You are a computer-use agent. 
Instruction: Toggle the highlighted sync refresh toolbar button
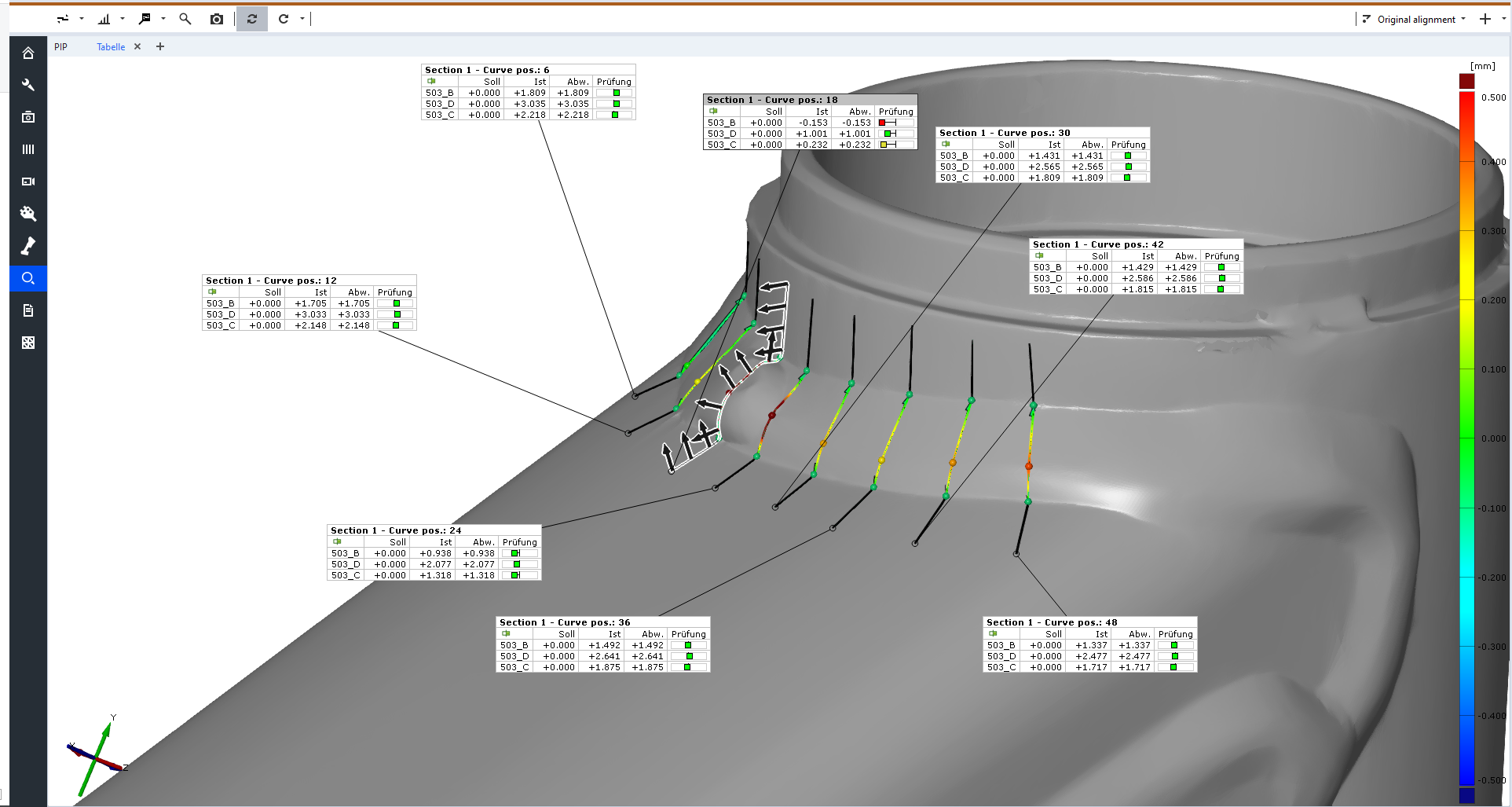(251, 19)
